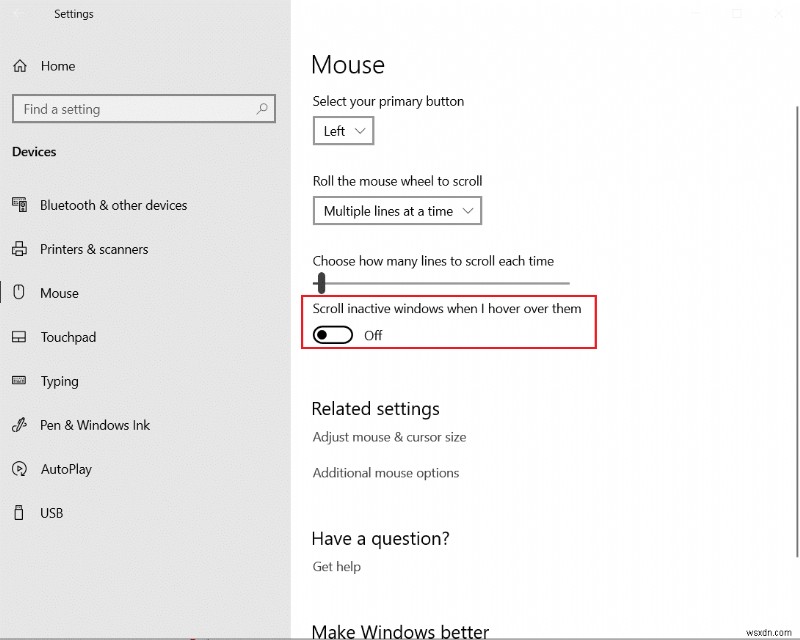Select the Mouse icon in the sidebar

(19, 293)
